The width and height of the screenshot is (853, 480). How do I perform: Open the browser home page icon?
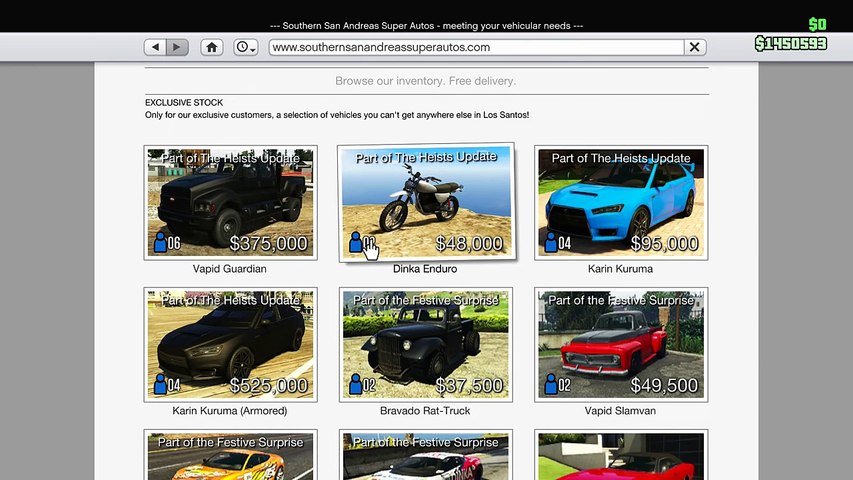click(x=212, y=47)
